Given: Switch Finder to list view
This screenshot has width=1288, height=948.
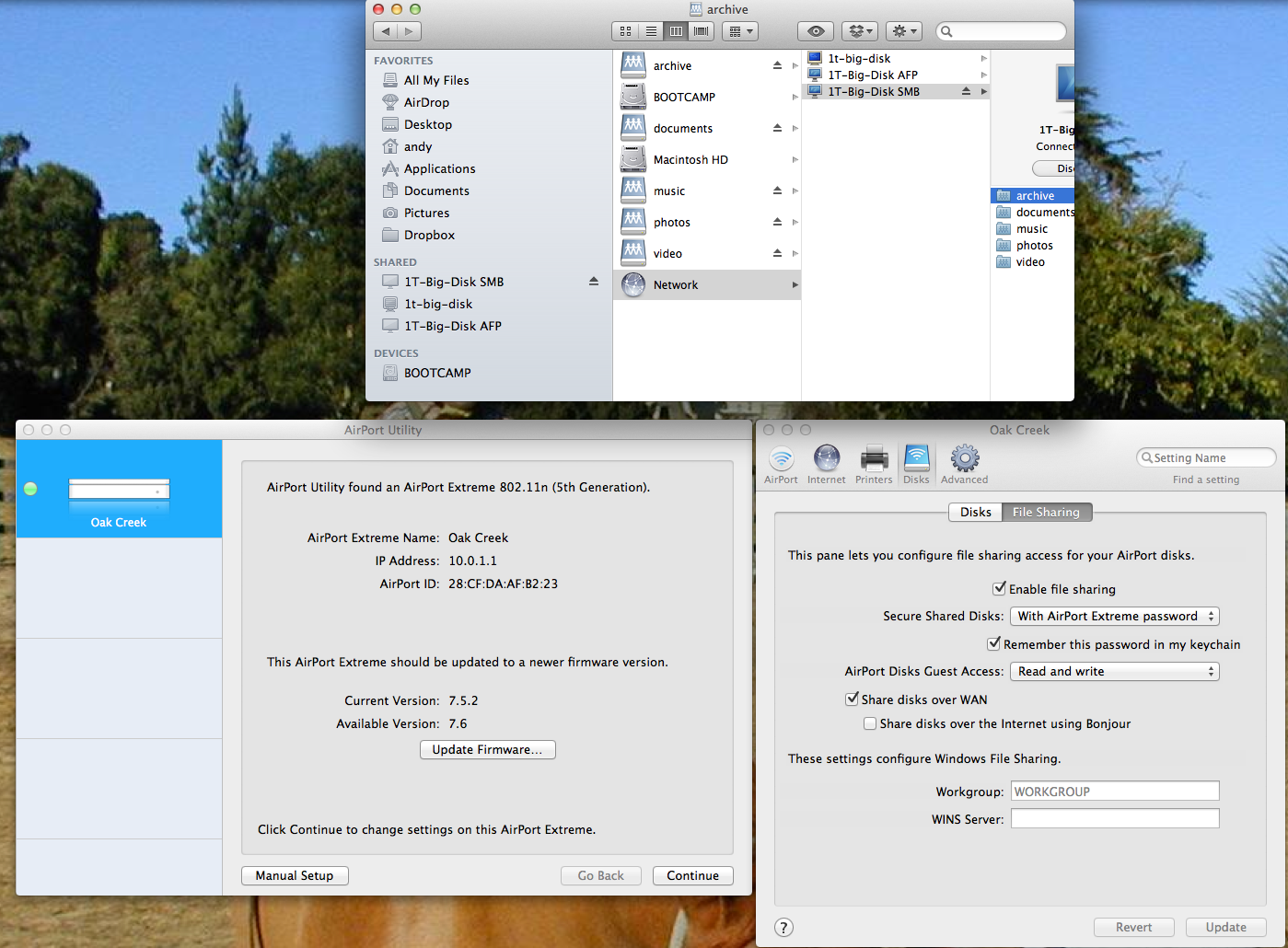Looking at the screenshot, I should (x=651, y=31).
